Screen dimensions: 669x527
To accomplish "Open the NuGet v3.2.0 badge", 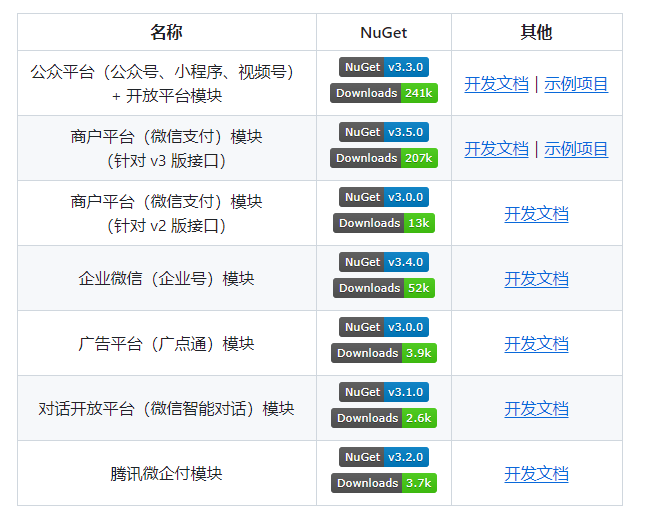I will 384,457.
